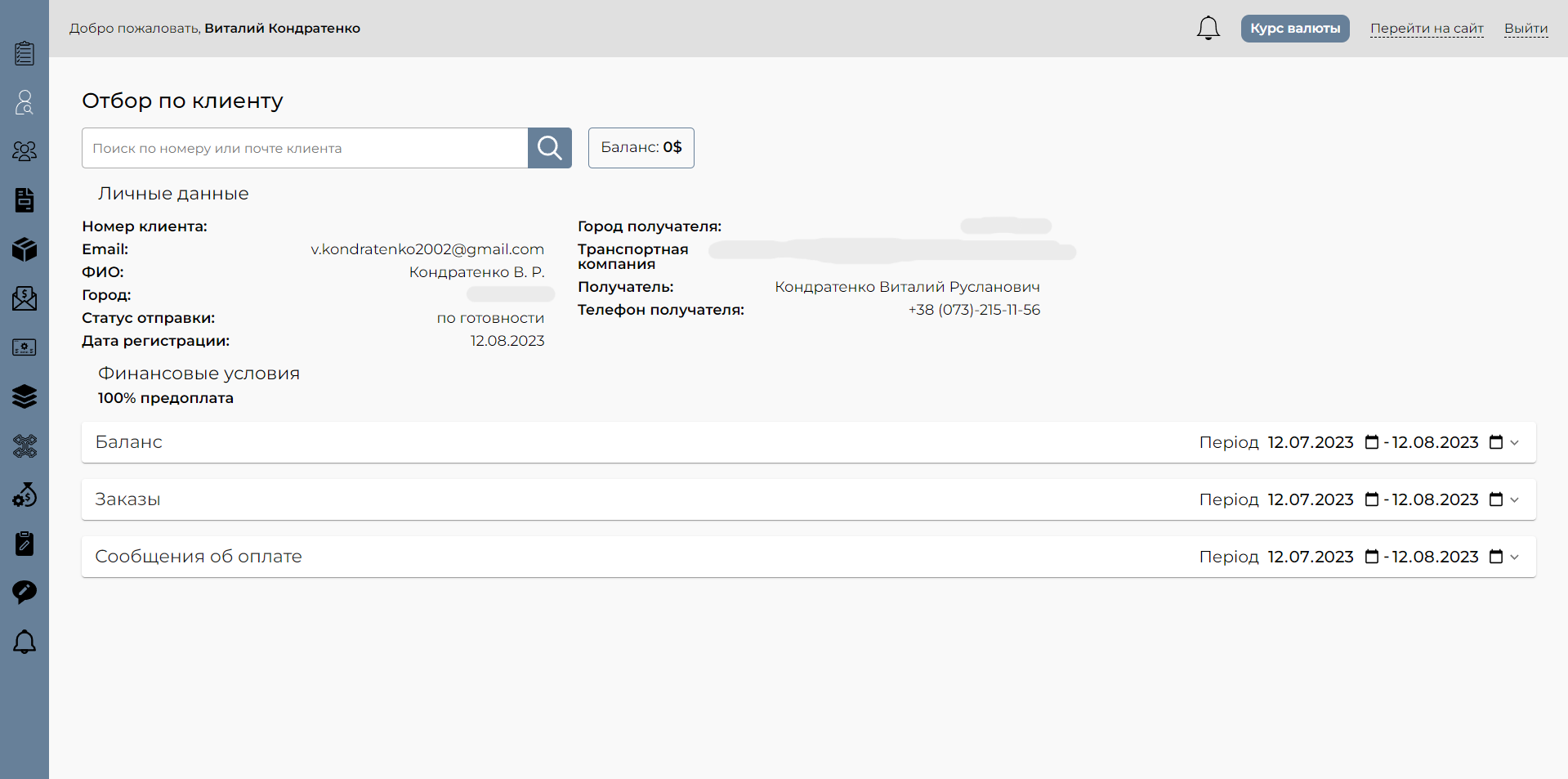
Task: Open the envelope with dollar icon in sidebar
Action: 25,298
